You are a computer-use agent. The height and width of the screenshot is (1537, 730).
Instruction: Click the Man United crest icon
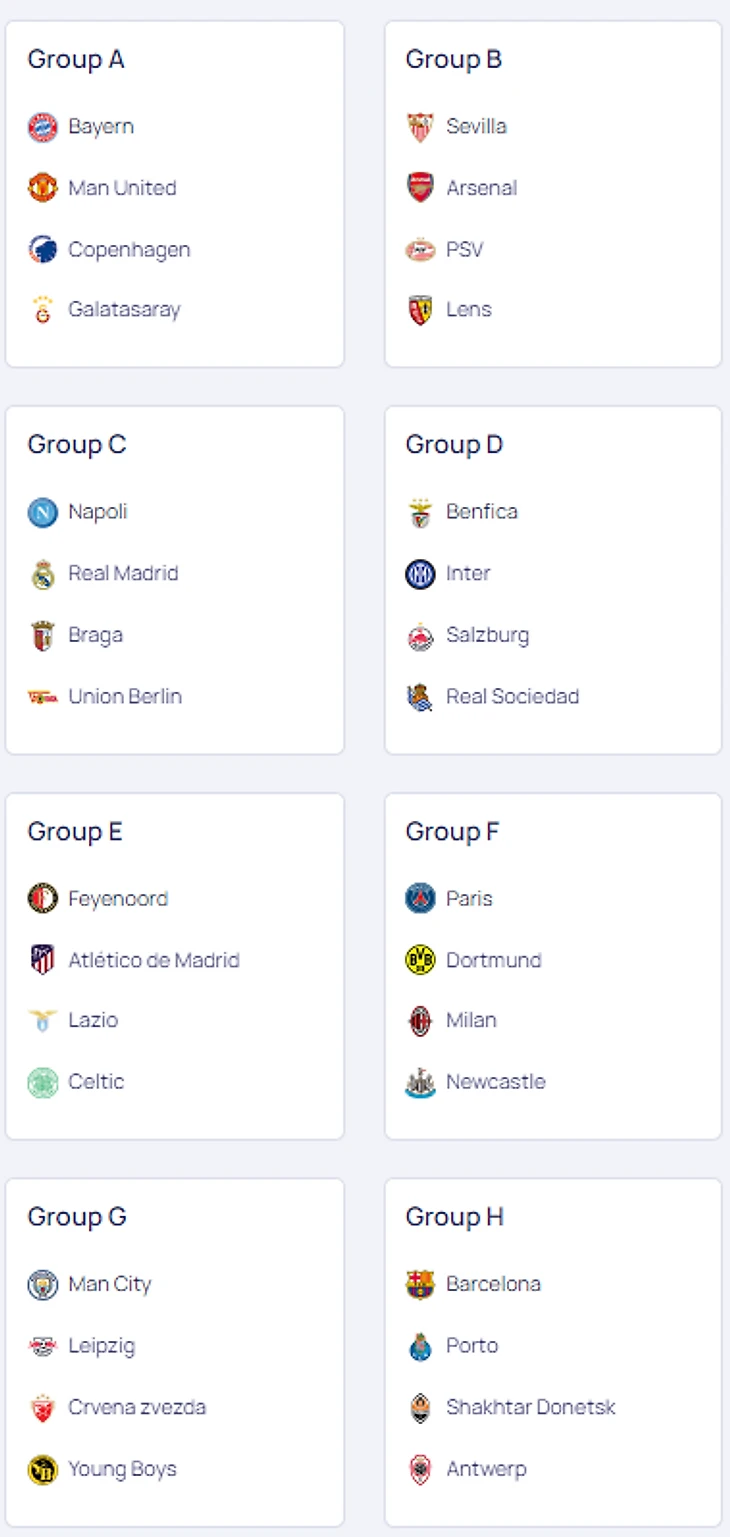[x=42, y=188]
